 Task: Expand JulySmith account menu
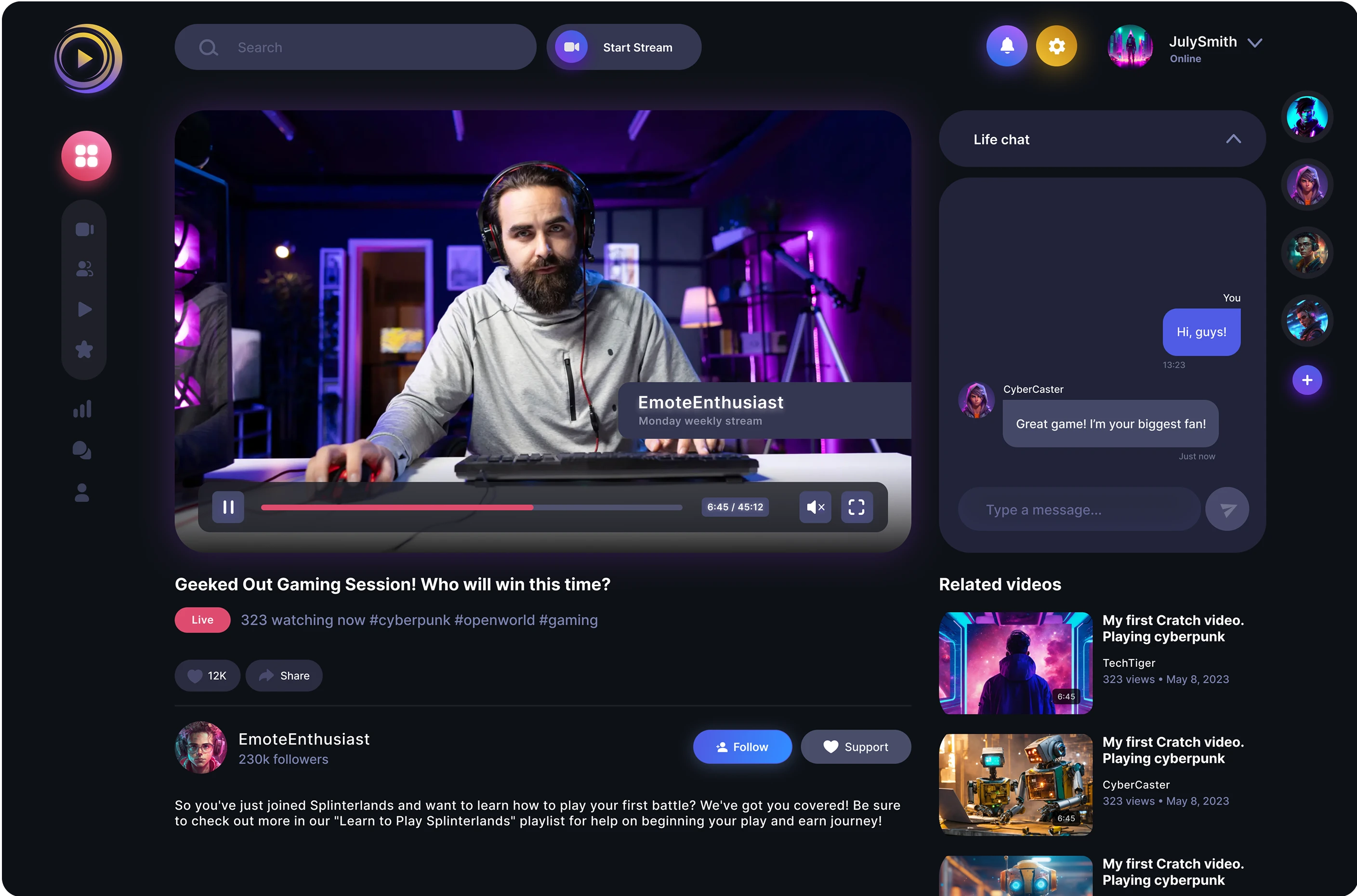coord(1255,43)
